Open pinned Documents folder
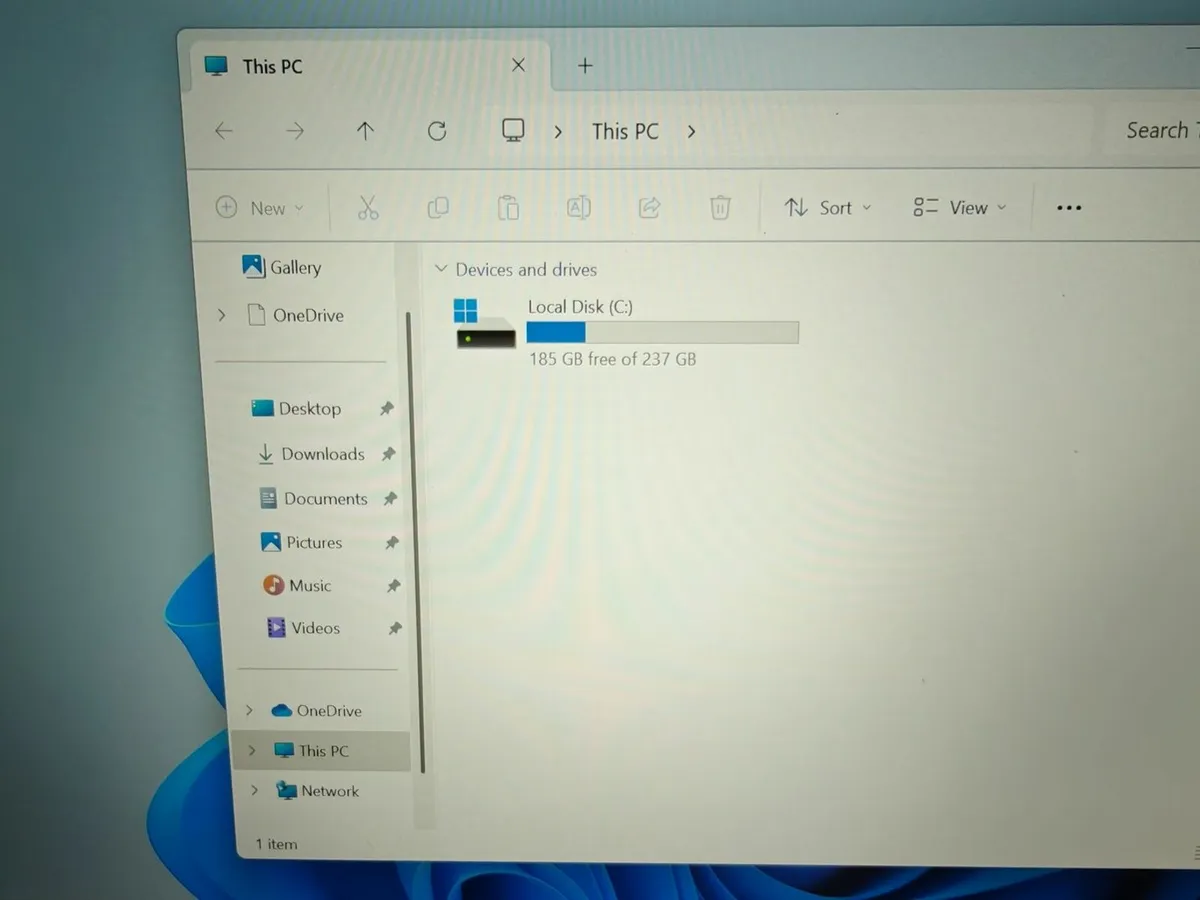The image size is (1200, 900). (x=313, y=498)
